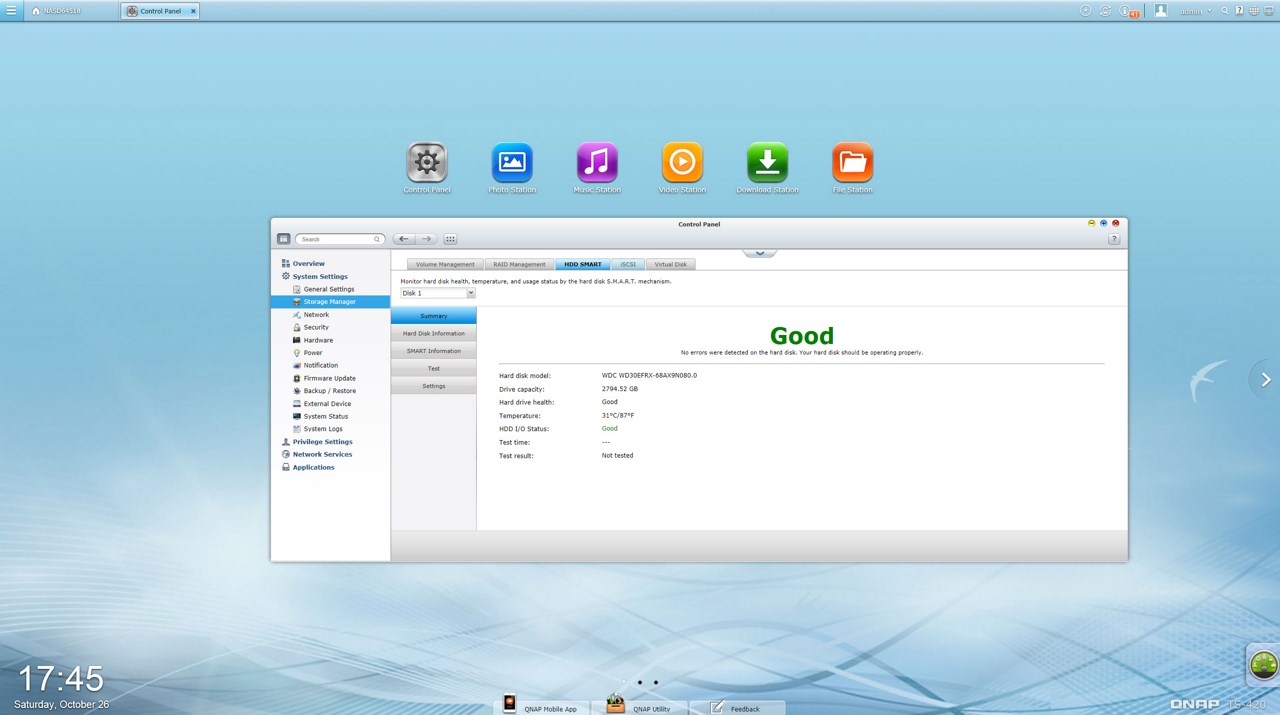The height and width of the screenshot is (715, 1280).
Task: Select the Control Panel taskbar tab
Action: (160, 11)
